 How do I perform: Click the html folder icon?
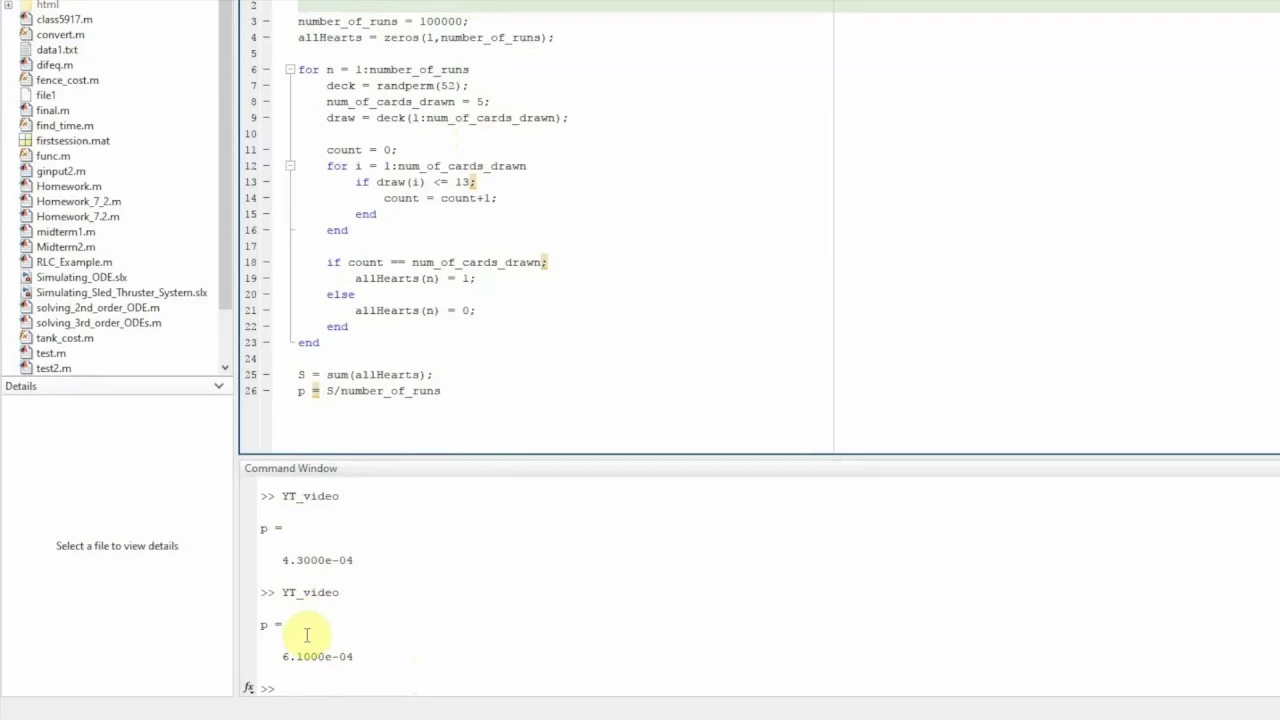tap(26, 5)
